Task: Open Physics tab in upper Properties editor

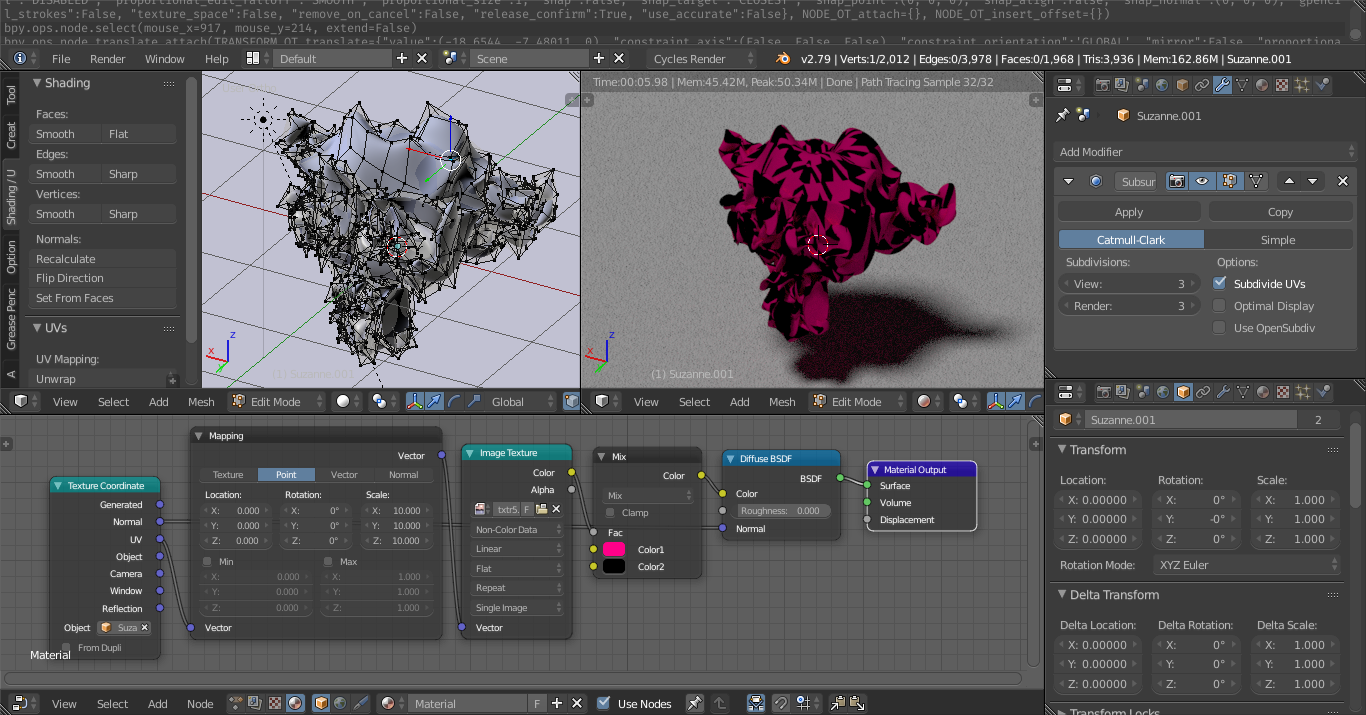Action: point(1322,85)
